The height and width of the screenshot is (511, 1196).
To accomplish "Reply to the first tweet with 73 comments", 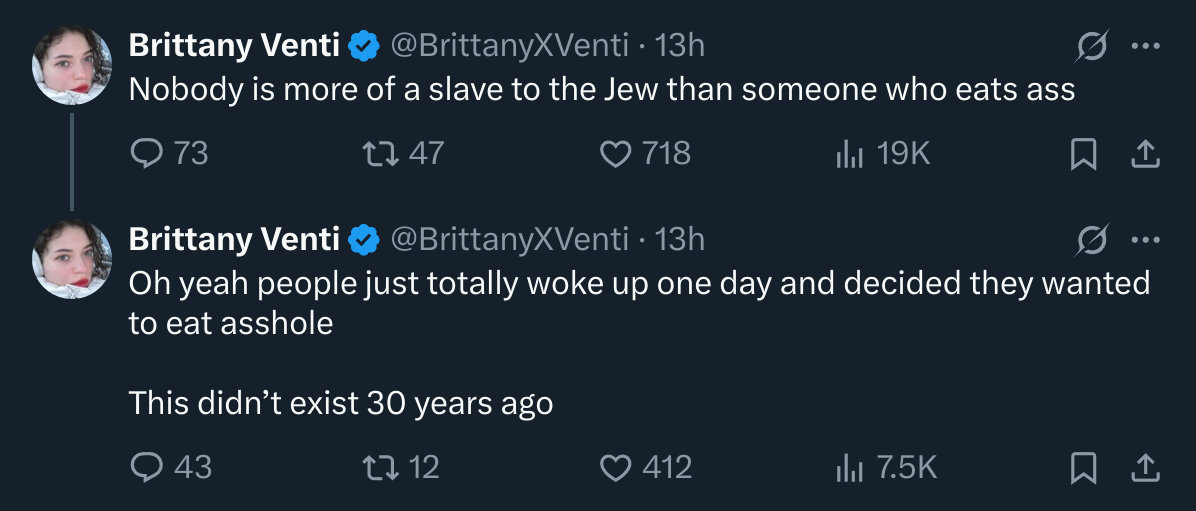I will [147, 153].
